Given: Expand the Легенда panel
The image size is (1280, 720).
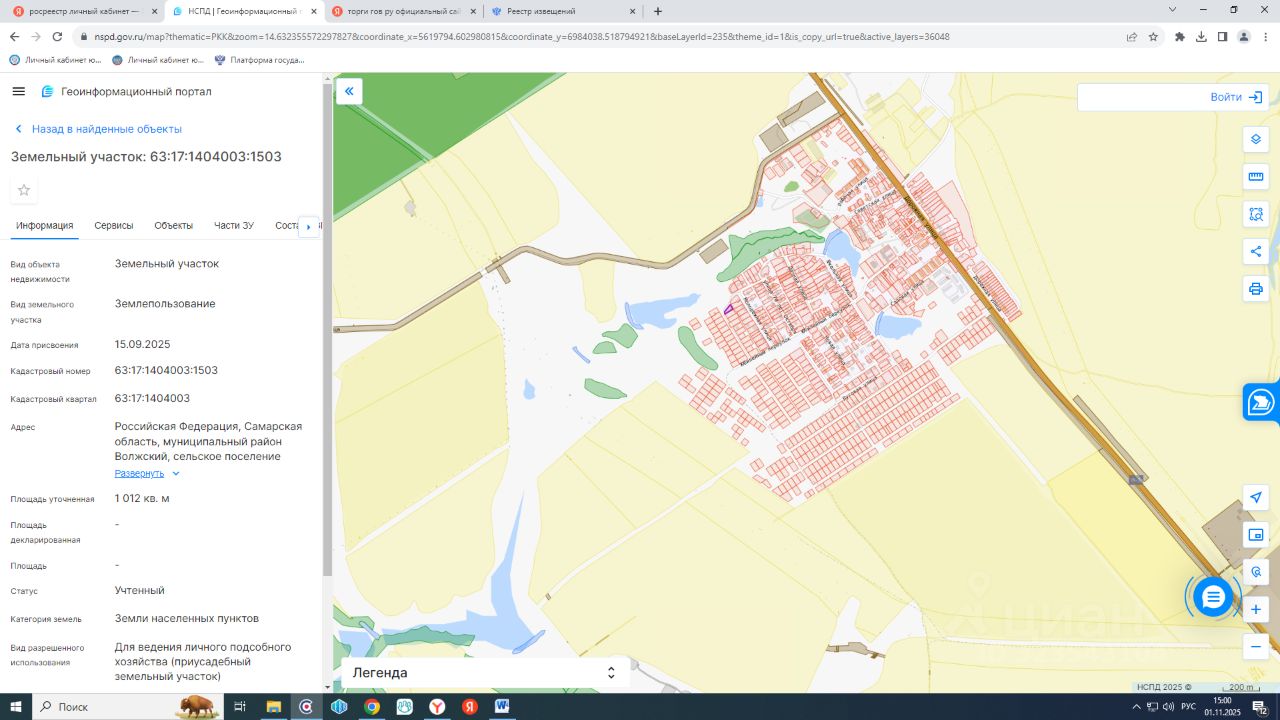Looking at the screenshot, I should coord(485,673).
